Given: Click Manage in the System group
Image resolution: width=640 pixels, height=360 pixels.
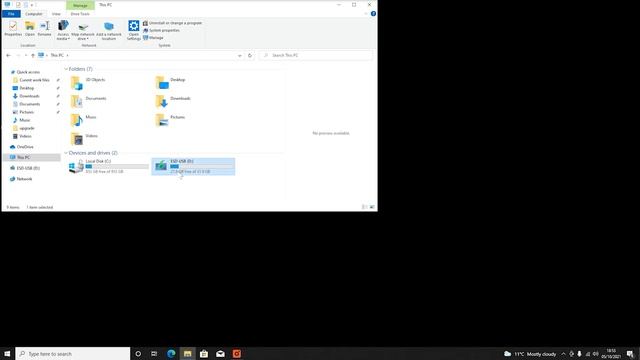Looking at the screenshot, I should click(153, 38).
